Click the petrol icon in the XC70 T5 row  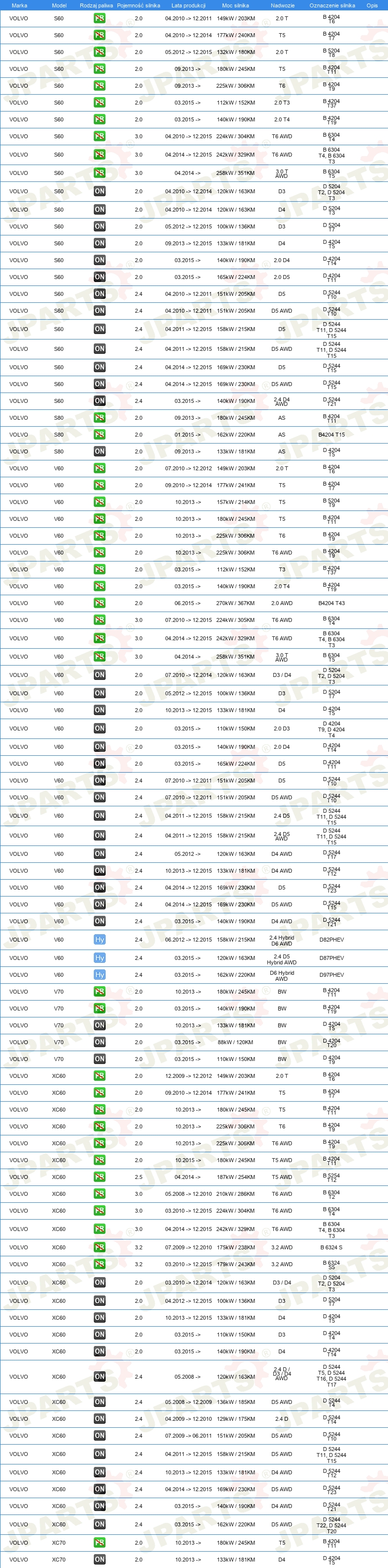click(x=99, y=1543)
